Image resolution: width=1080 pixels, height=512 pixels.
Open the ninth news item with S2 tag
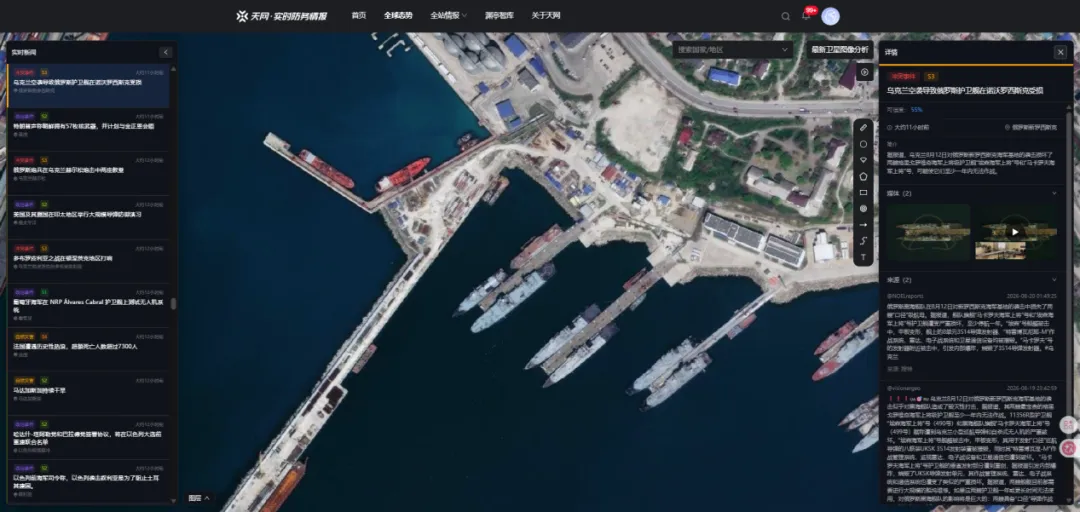click(x=88, y=437)
